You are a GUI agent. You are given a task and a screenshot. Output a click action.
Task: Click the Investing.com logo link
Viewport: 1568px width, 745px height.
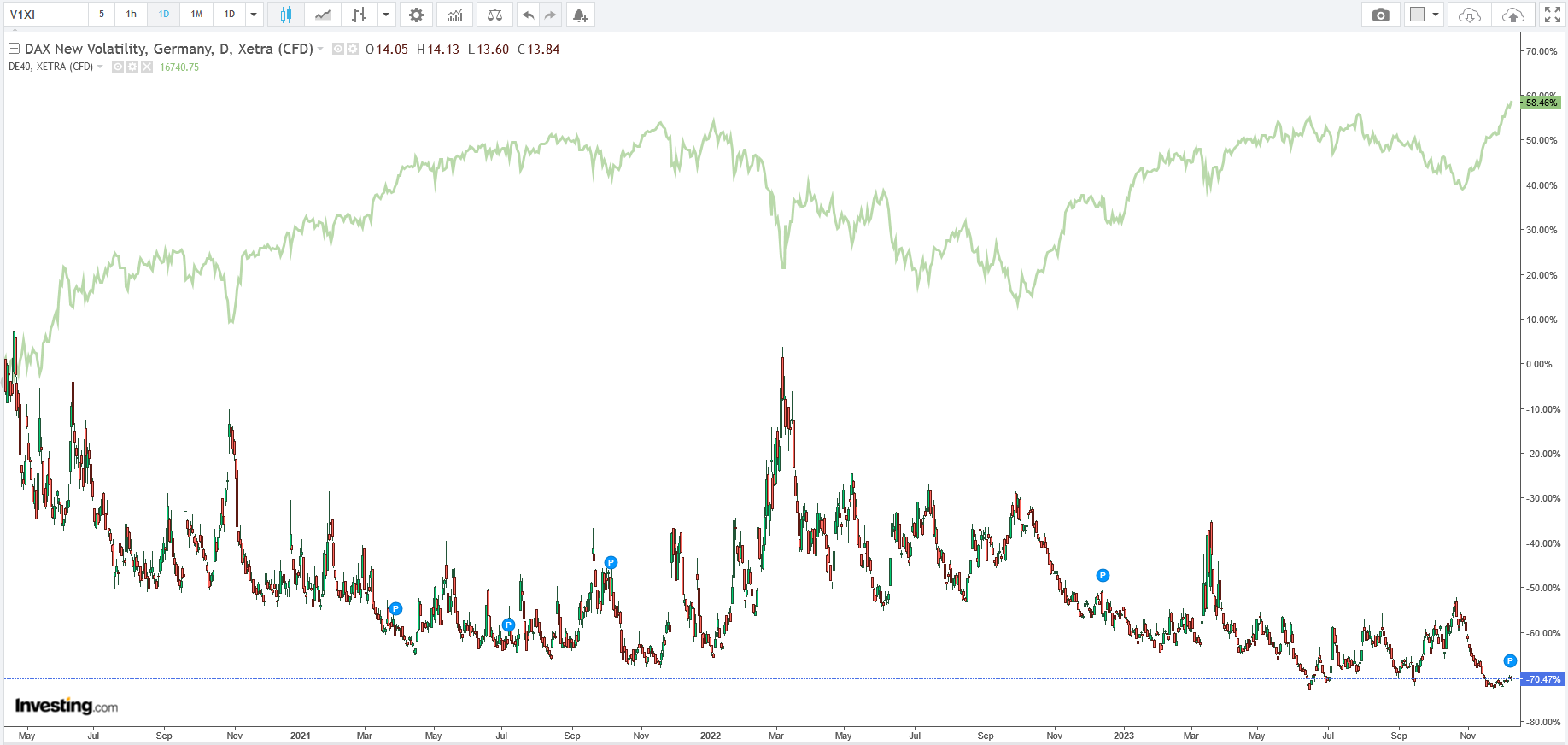[x=67, y=706]
